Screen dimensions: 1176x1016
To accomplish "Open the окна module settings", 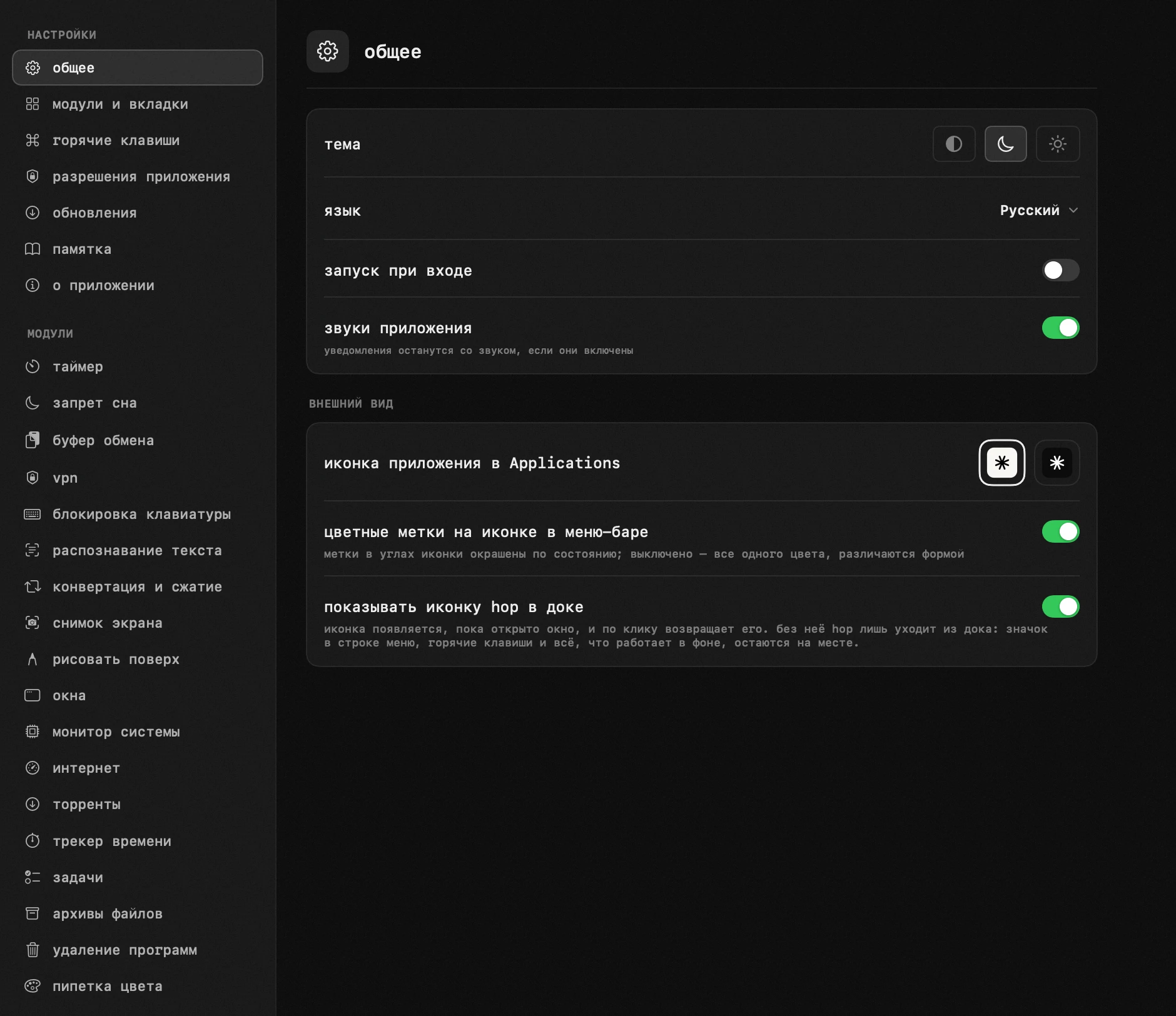I will [138, 695].
